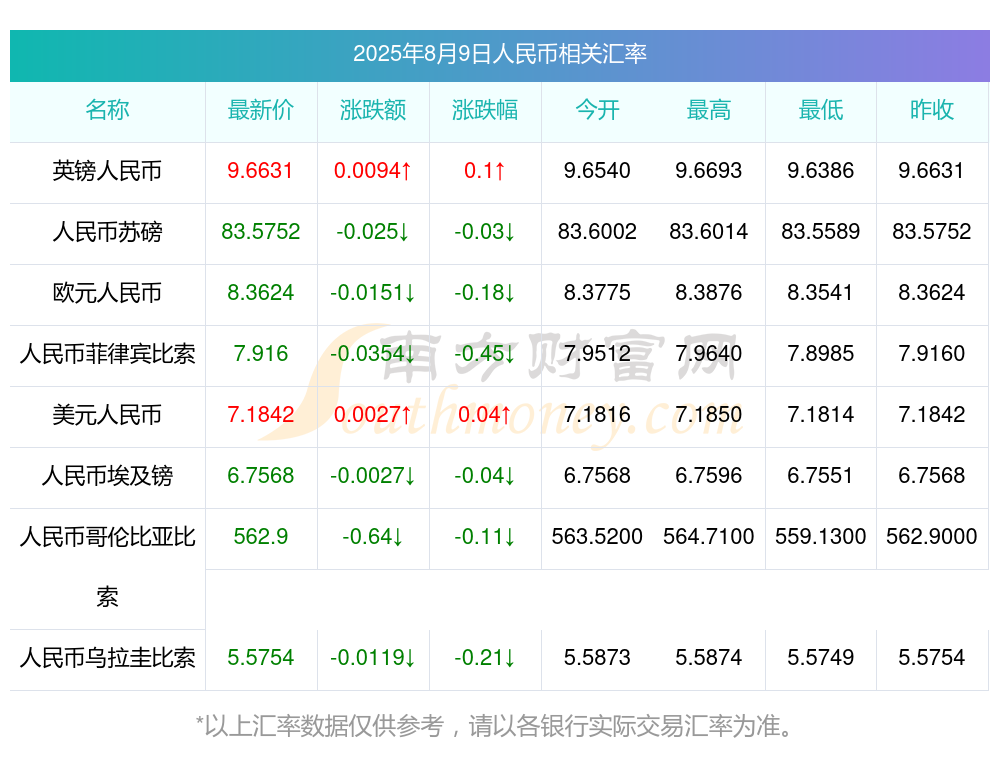Click latest price 9.6631 in red

(x=260, y=171)
